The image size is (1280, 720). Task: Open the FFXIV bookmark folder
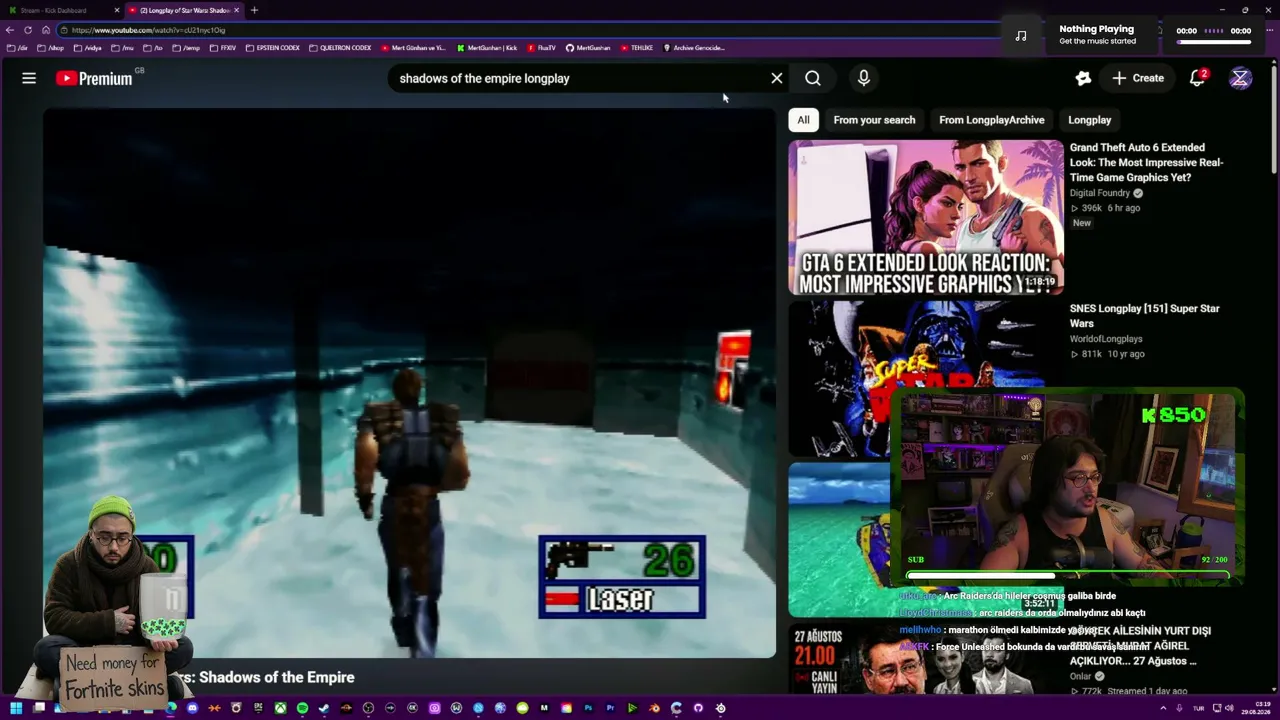coord(223,48)
